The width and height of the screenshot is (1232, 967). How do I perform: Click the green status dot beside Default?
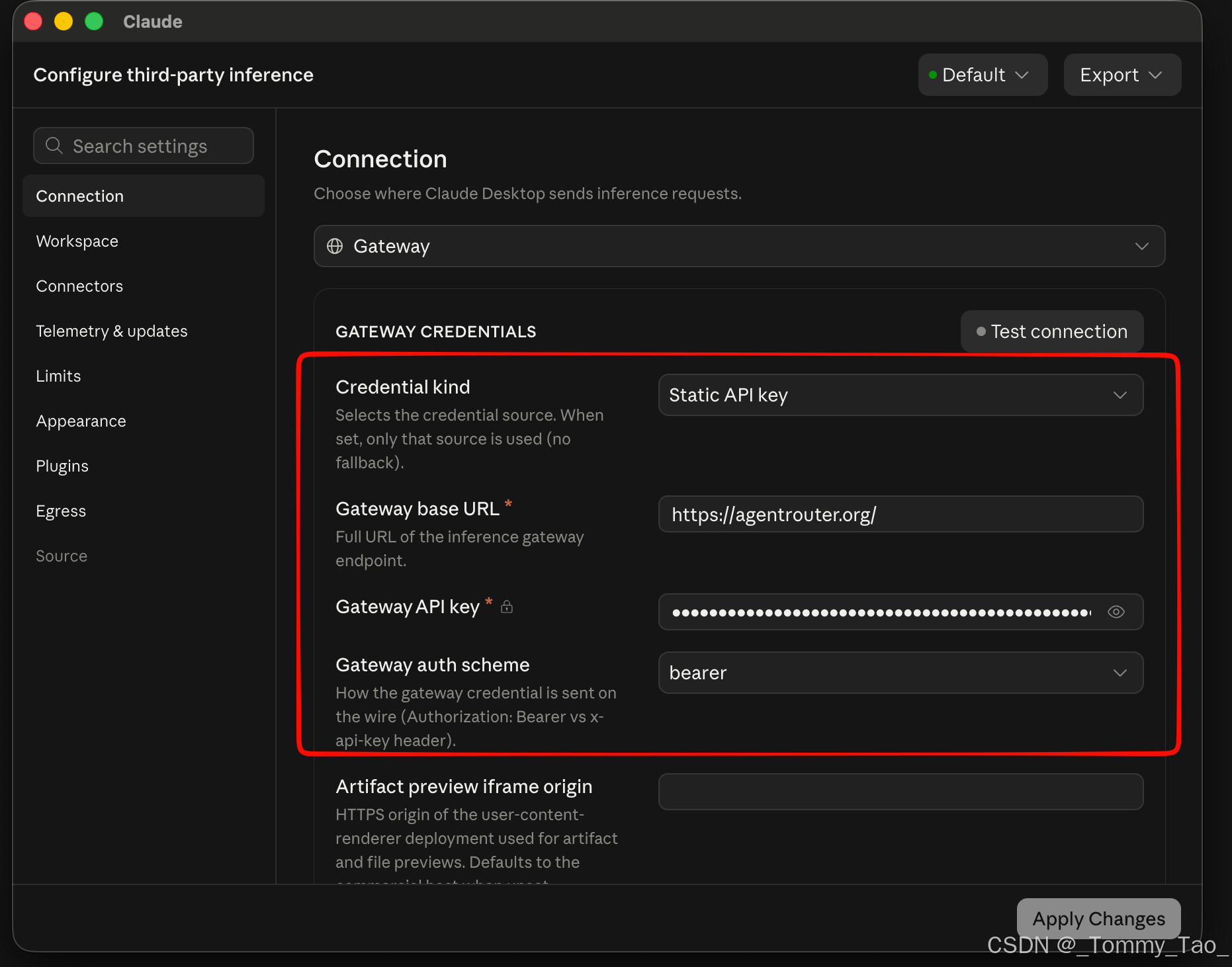933,75
